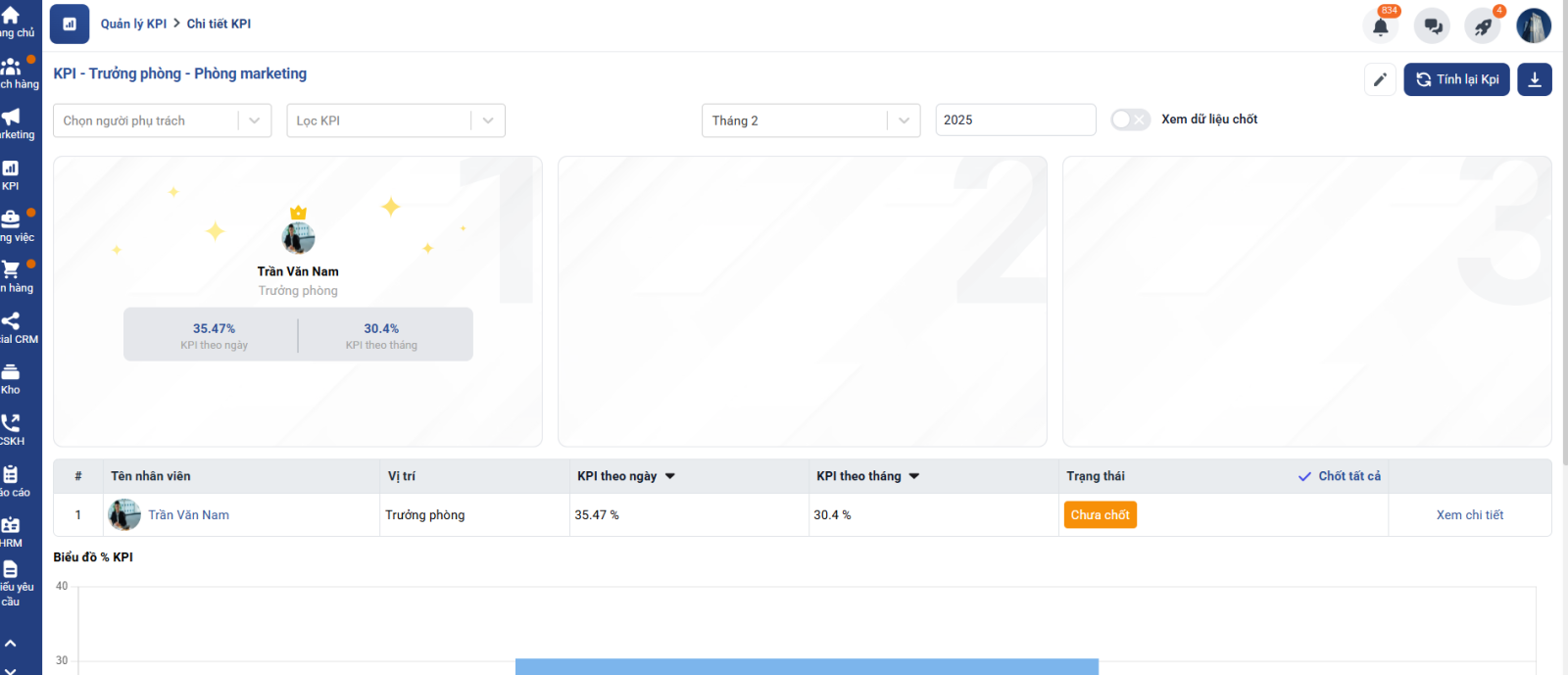Open the KPI sidebar icon

[x=11, y=174]
